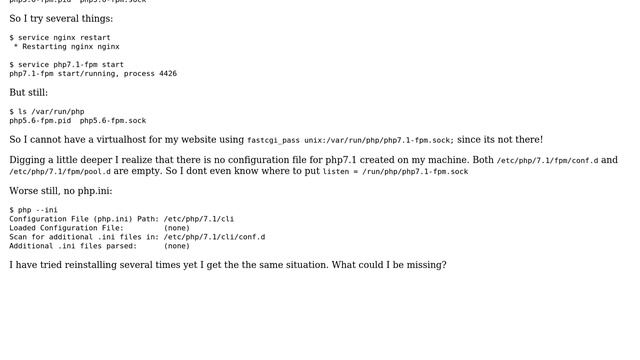
Task: Click the 'So I try several things:' paragraph
Action: [x=61, y=19]
